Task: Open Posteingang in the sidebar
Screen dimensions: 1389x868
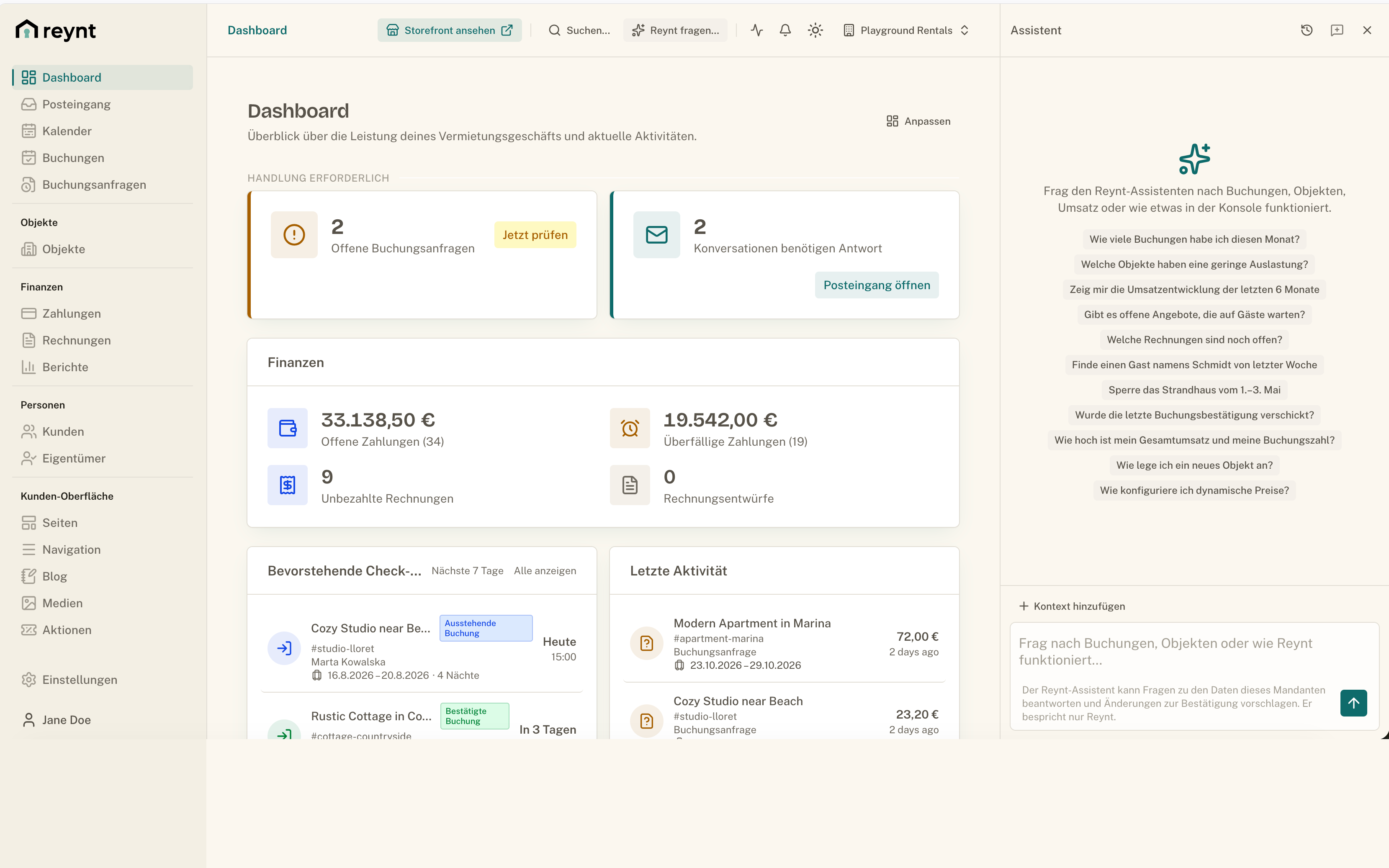Action: (103, 105)
